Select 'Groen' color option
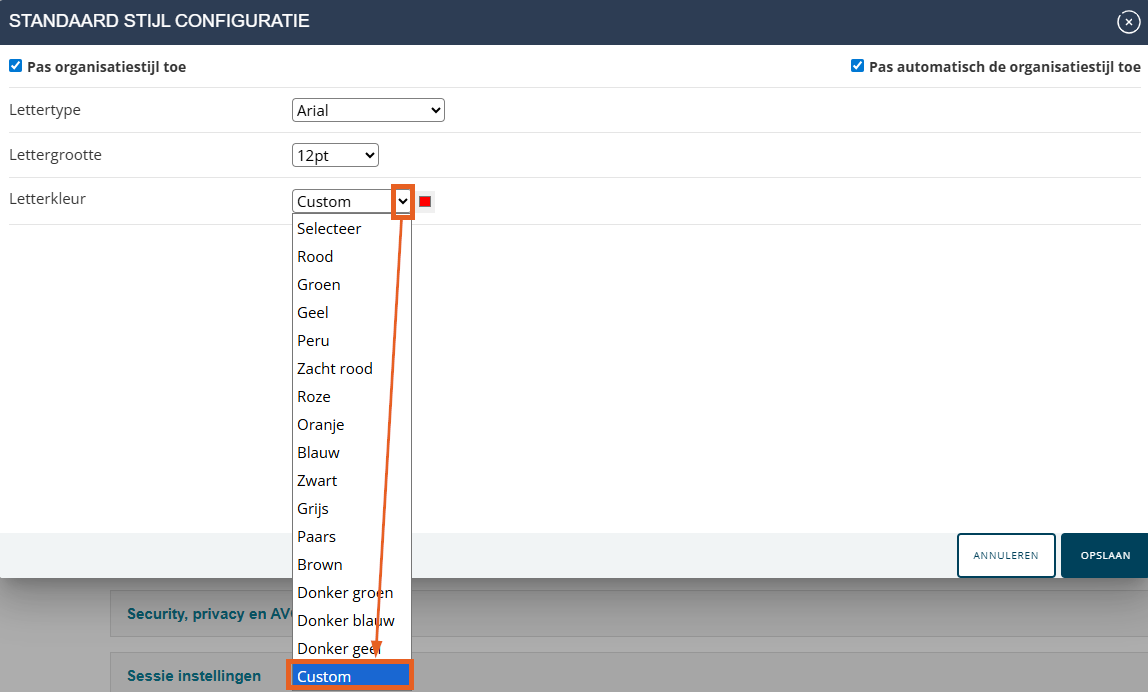This screenshot has width=1148, height=692. 351,284
